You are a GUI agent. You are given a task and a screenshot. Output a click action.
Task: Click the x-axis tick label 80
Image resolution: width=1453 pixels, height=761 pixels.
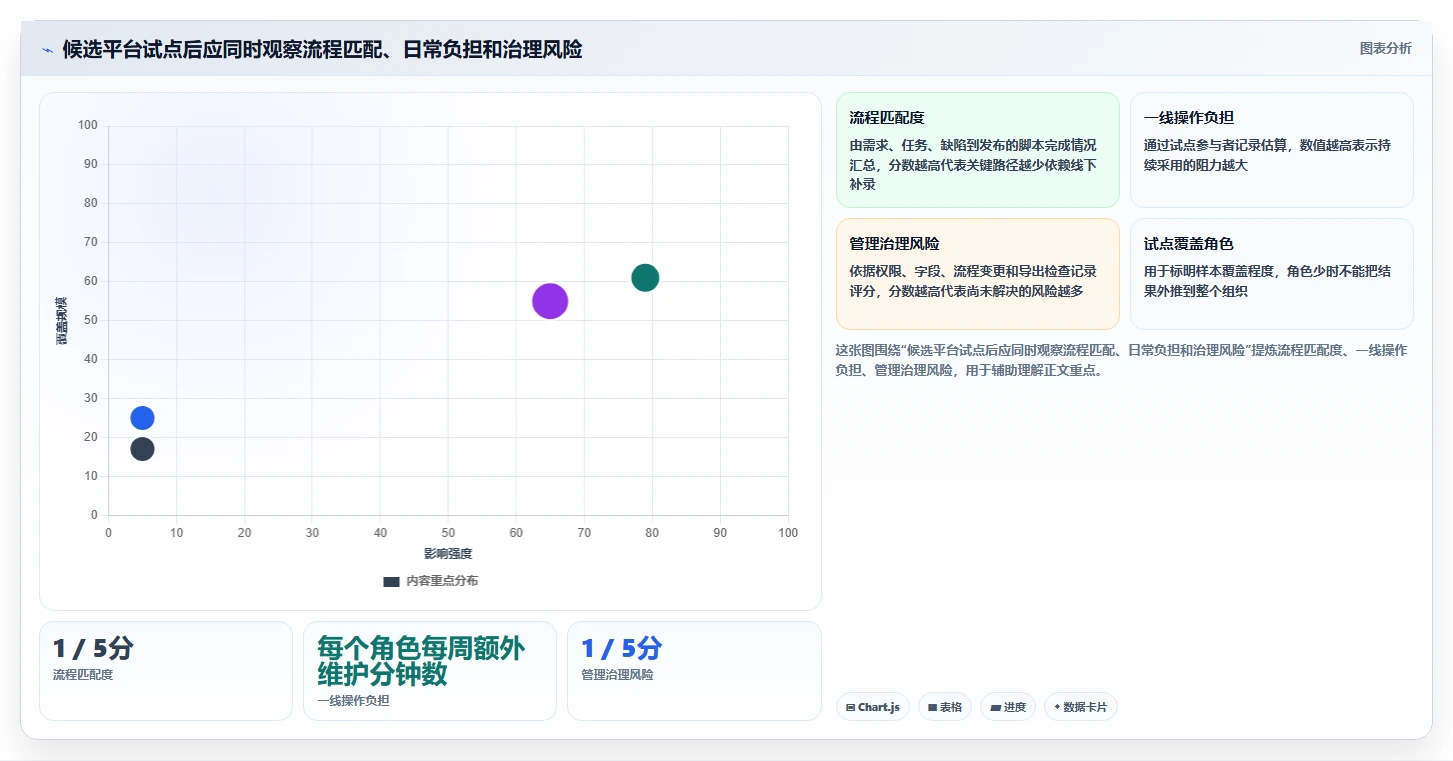(652, 533)
